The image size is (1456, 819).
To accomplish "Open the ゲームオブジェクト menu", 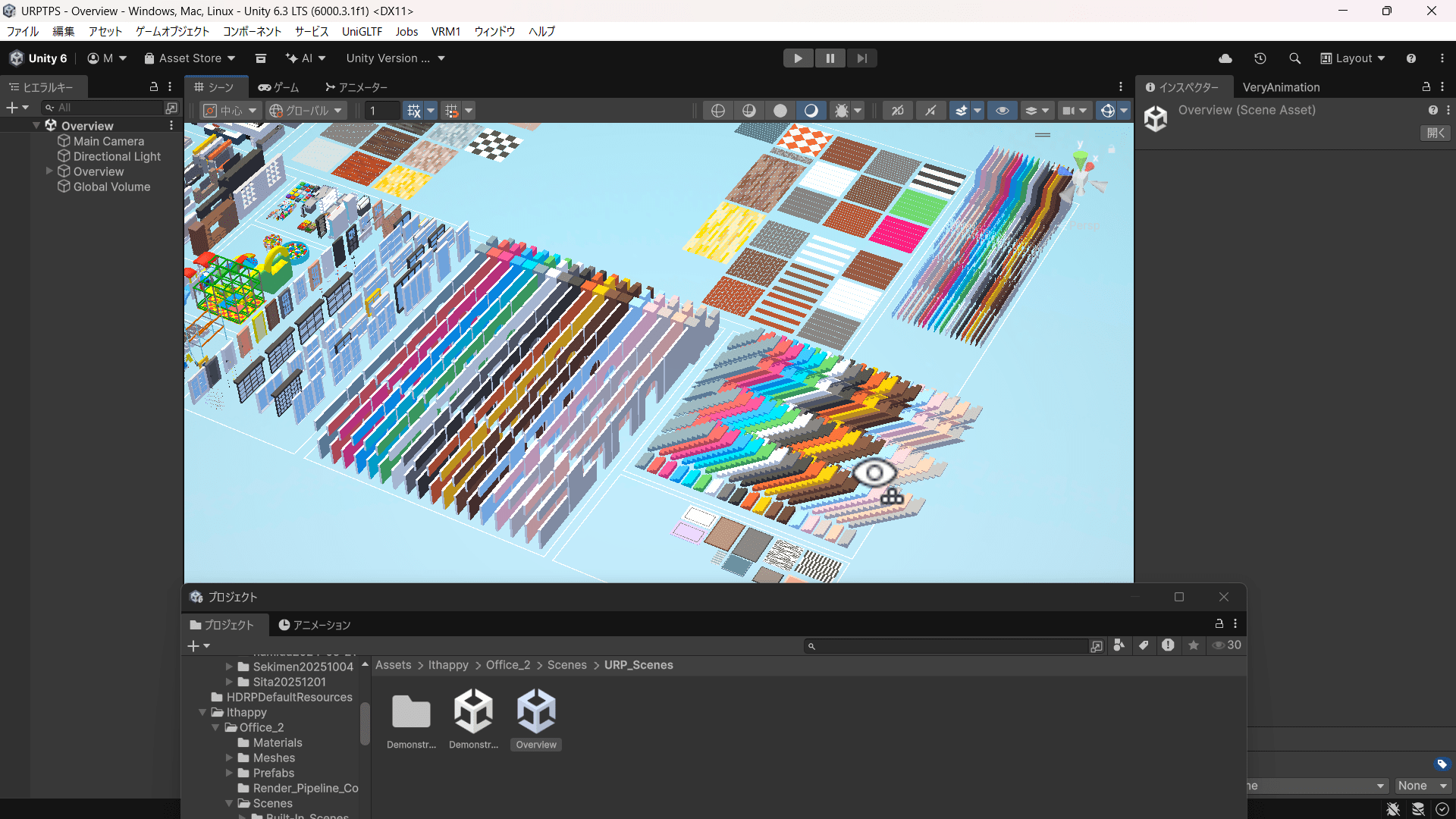I will pos(172,31).
